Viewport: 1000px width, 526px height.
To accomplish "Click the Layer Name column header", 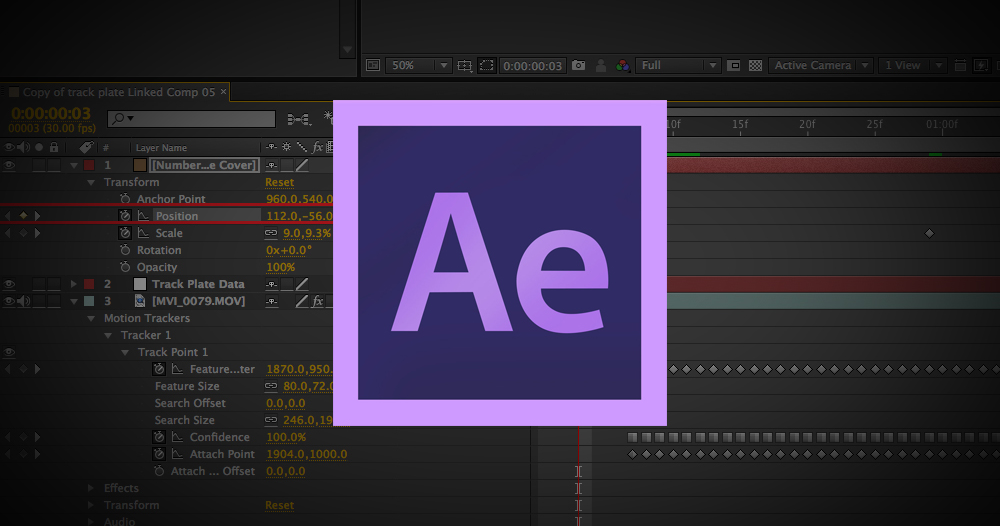I will pos(161,147).
